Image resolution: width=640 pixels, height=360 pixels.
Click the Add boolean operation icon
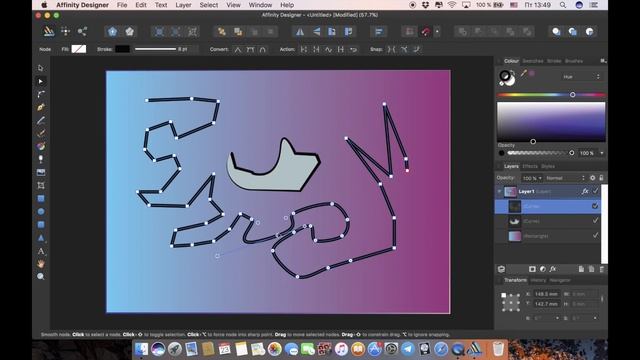[462, 31]
